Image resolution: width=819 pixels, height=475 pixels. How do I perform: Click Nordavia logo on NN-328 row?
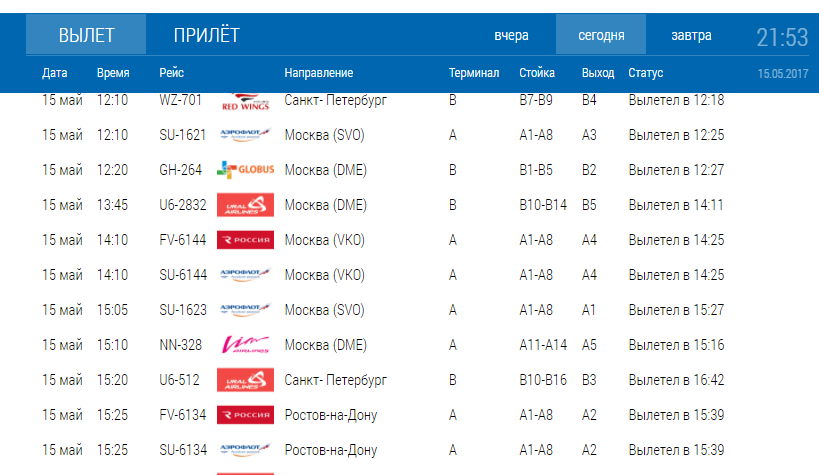coord(244,345)
